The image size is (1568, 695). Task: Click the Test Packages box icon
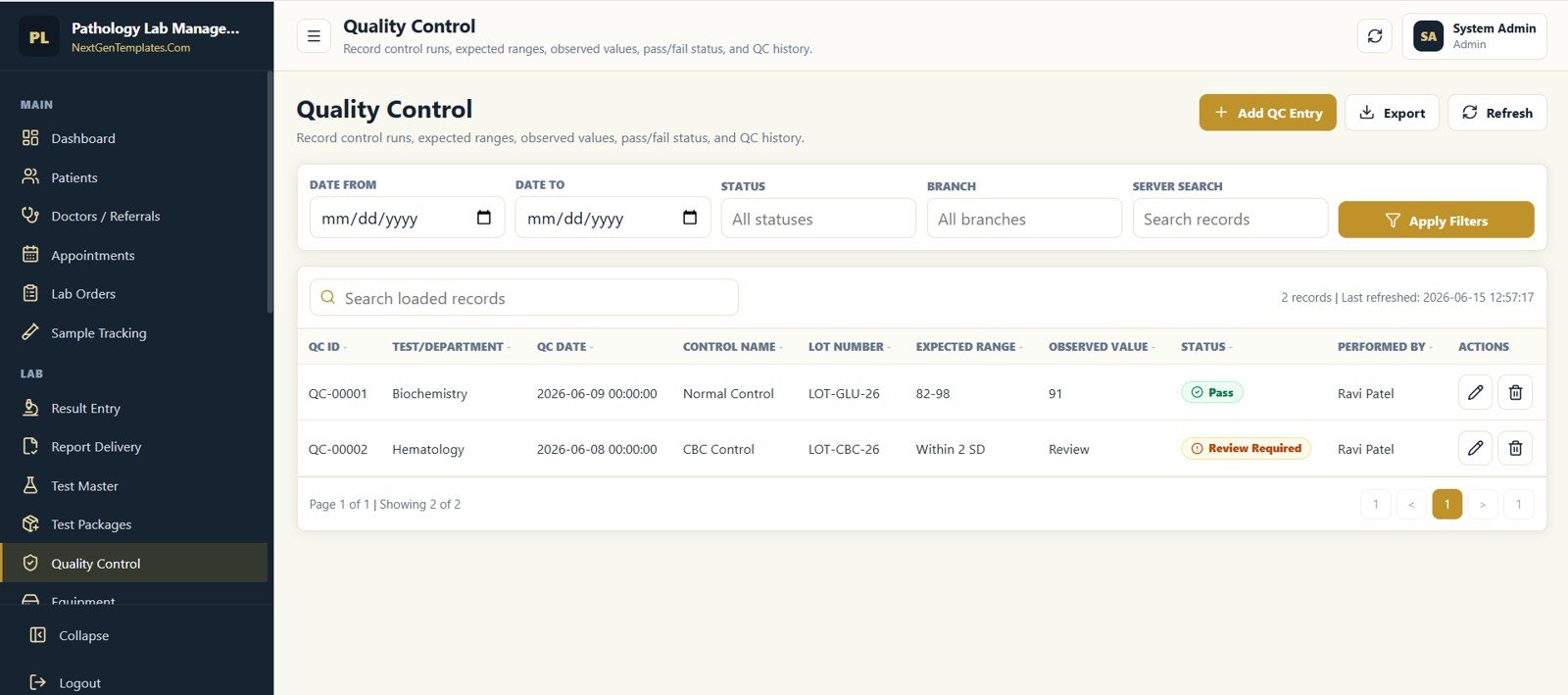pos(30,524)
